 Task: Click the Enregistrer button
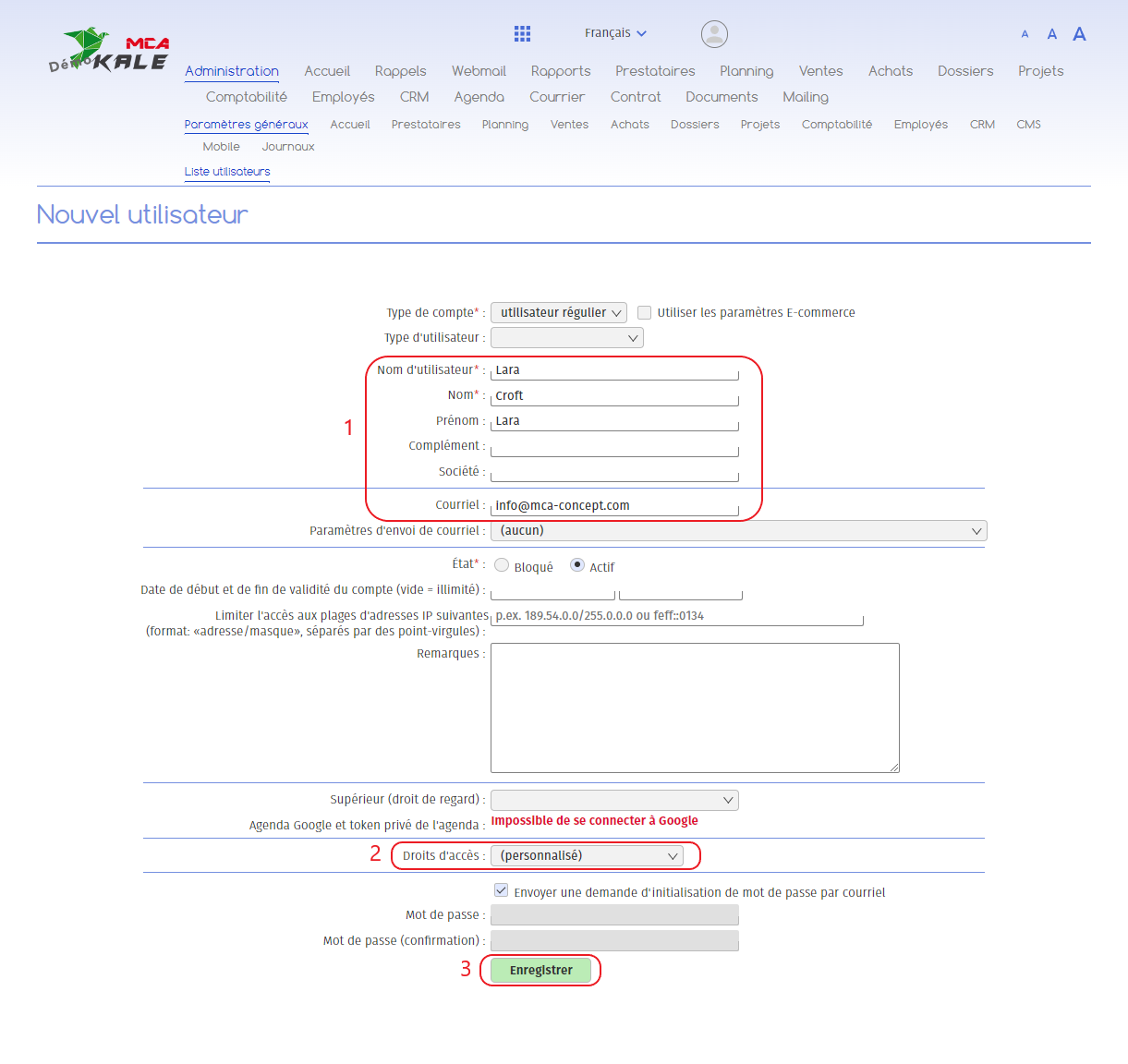point(540,971)
